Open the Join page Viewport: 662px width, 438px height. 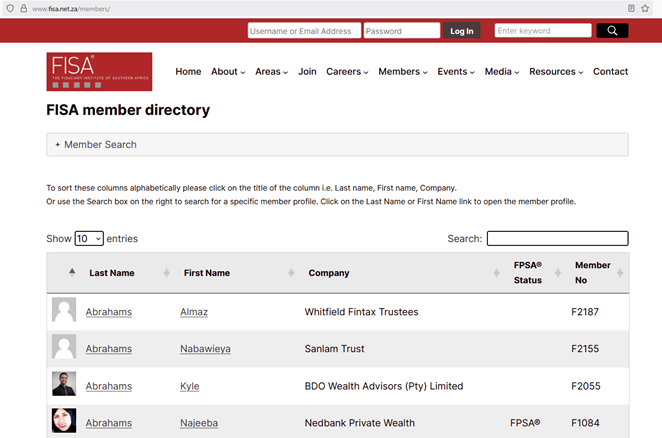(307, 72)
